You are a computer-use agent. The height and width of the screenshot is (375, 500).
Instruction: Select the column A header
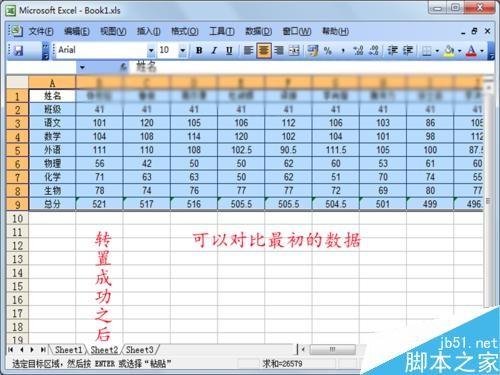52,83
